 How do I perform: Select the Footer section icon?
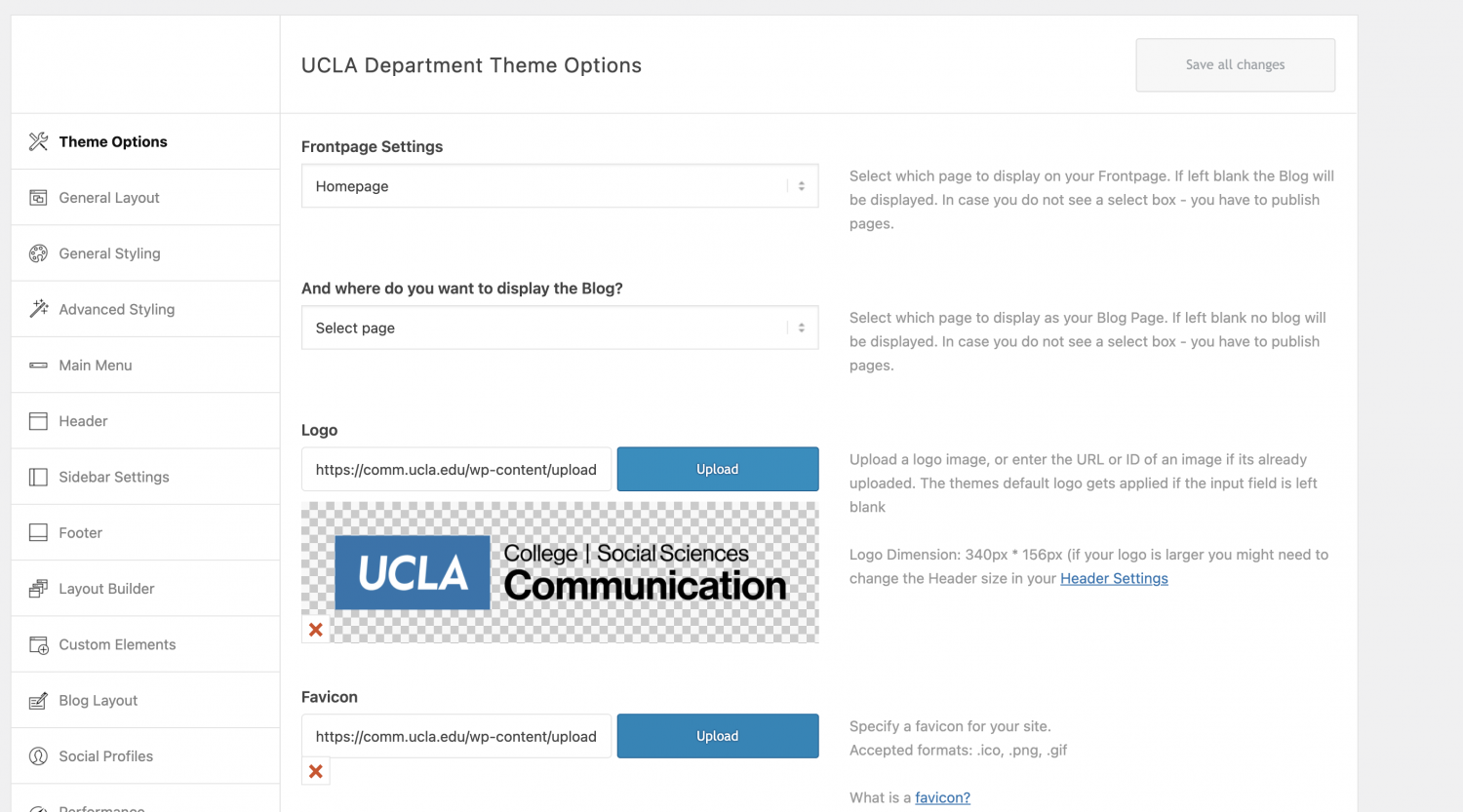[37, 532]
